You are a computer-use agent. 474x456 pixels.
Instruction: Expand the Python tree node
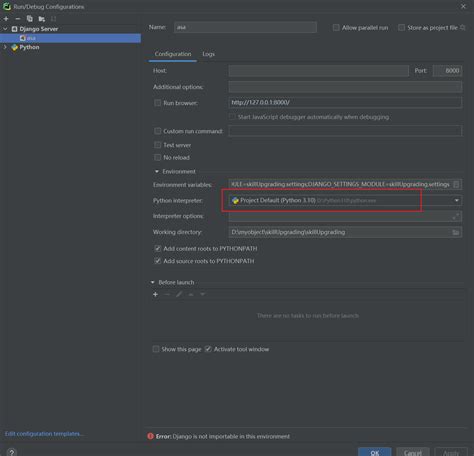tap(5, 47)
